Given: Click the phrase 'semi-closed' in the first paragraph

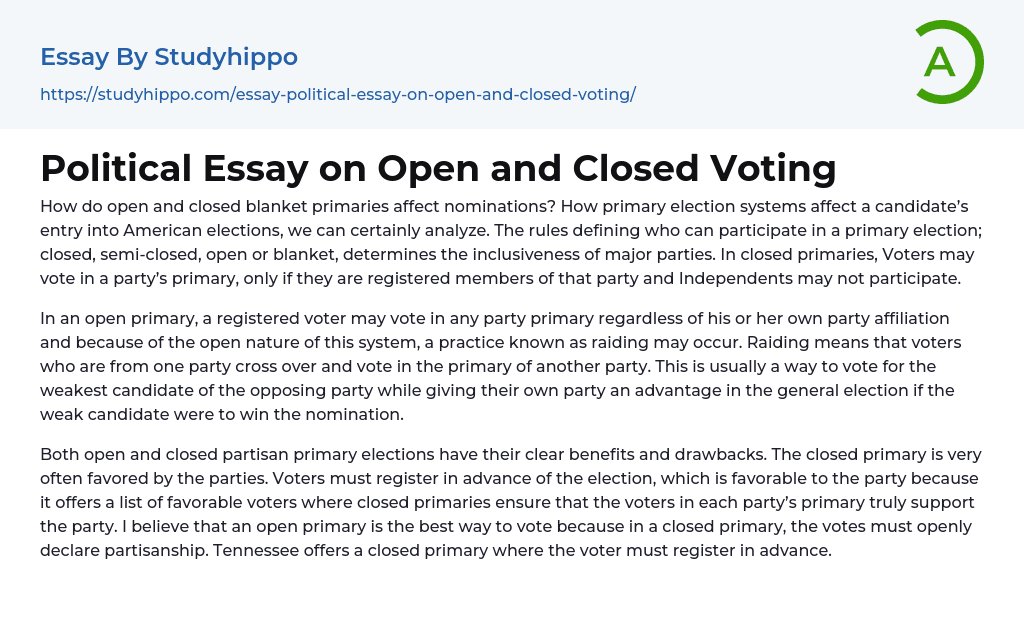Looking at the screenshot, I should [142, 254].
